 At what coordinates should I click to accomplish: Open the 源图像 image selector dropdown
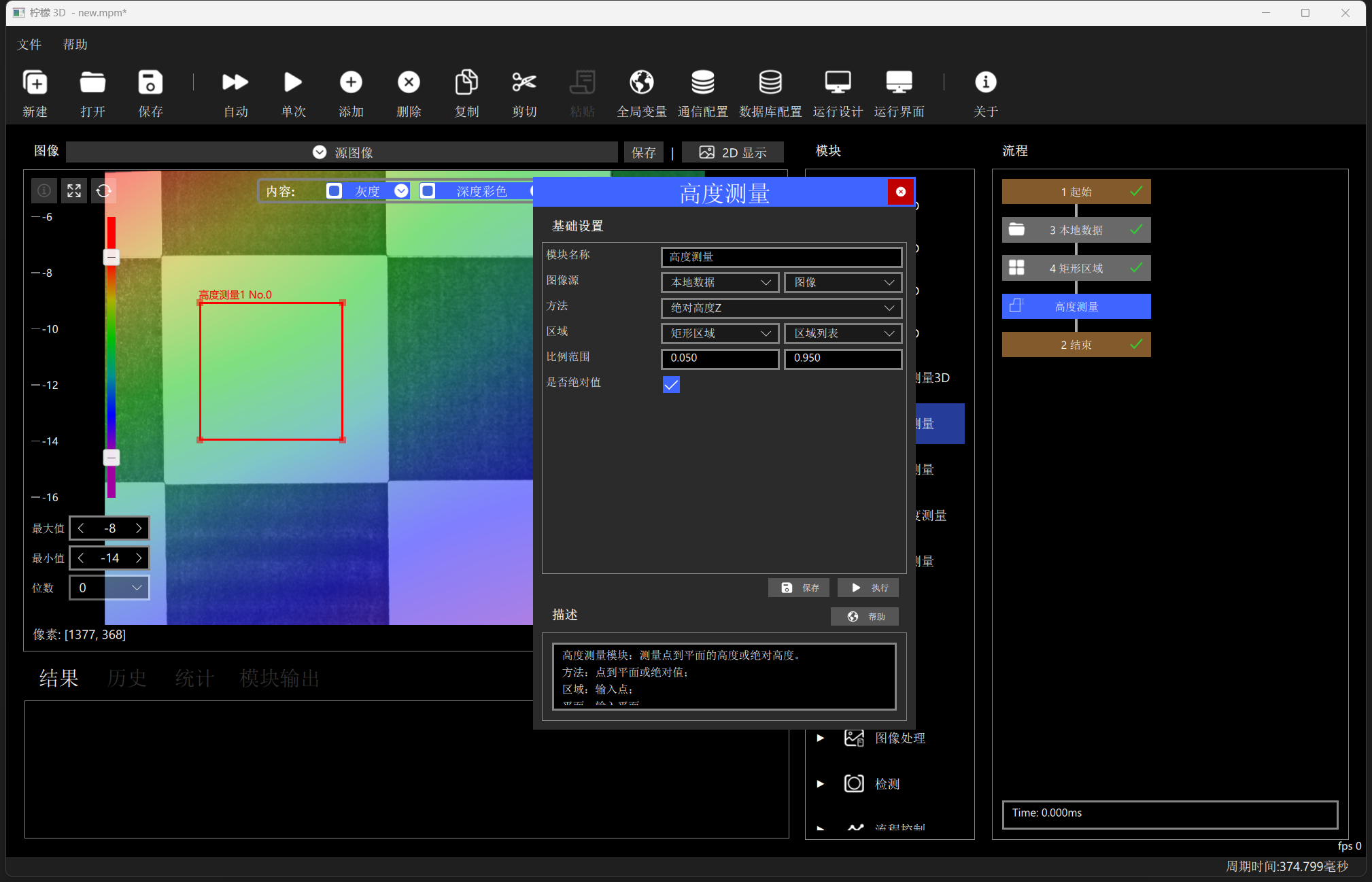click(x=343, y=152)
